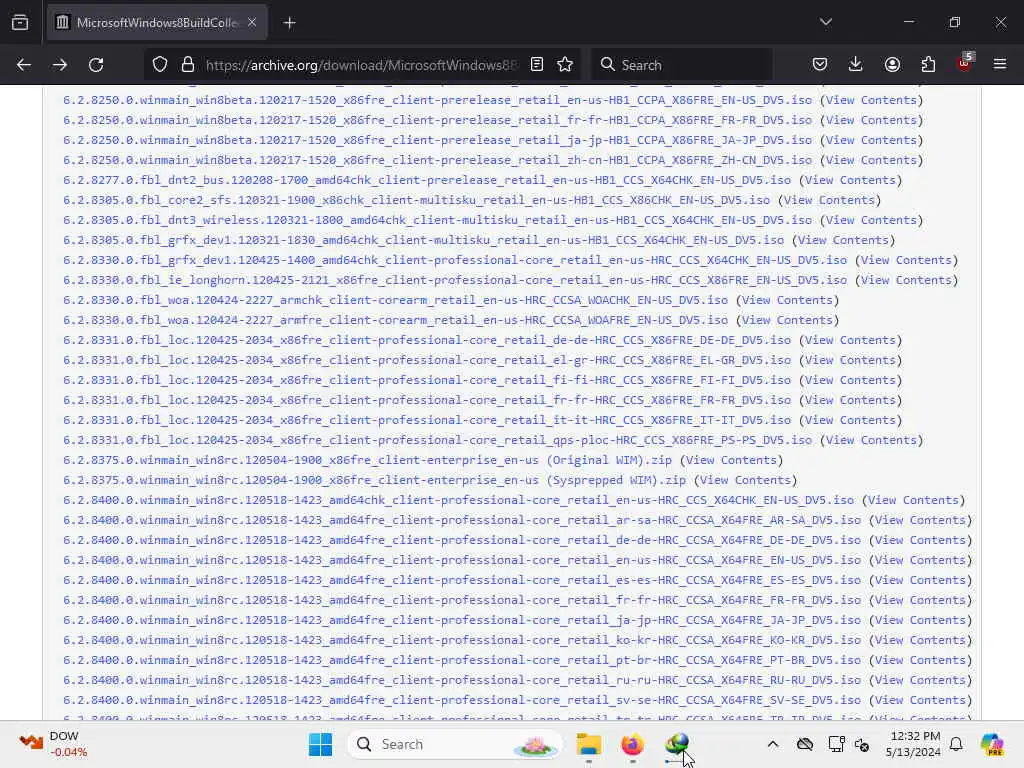The height and width of the screenshot is (768, 1024).
Task: Switch to Firefox taskbar icon
Action: [x=632, y=744]
